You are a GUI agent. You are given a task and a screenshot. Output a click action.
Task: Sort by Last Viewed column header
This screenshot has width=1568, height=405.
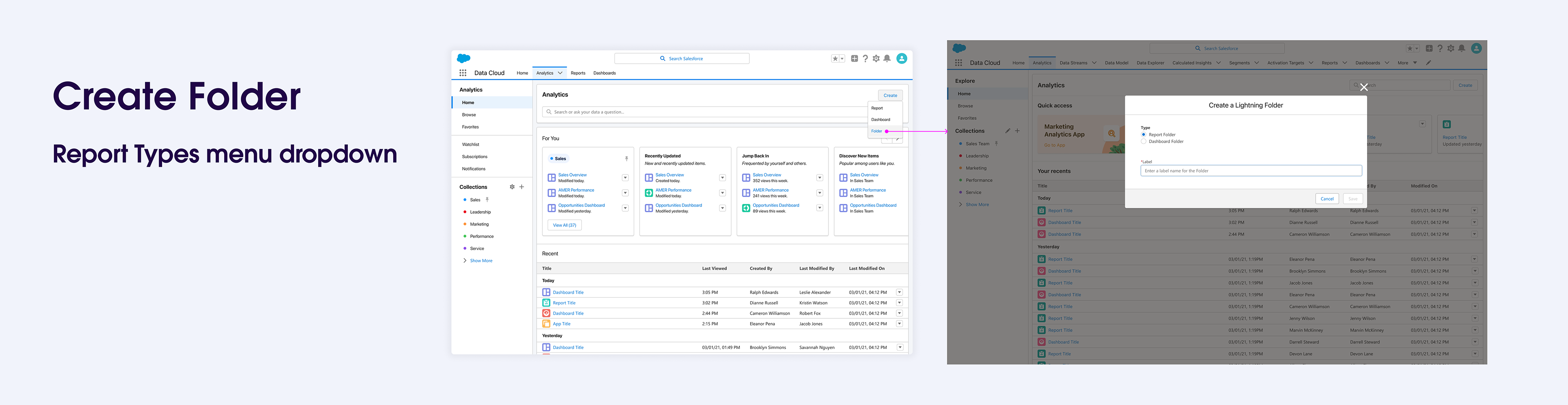pos(714,269)
